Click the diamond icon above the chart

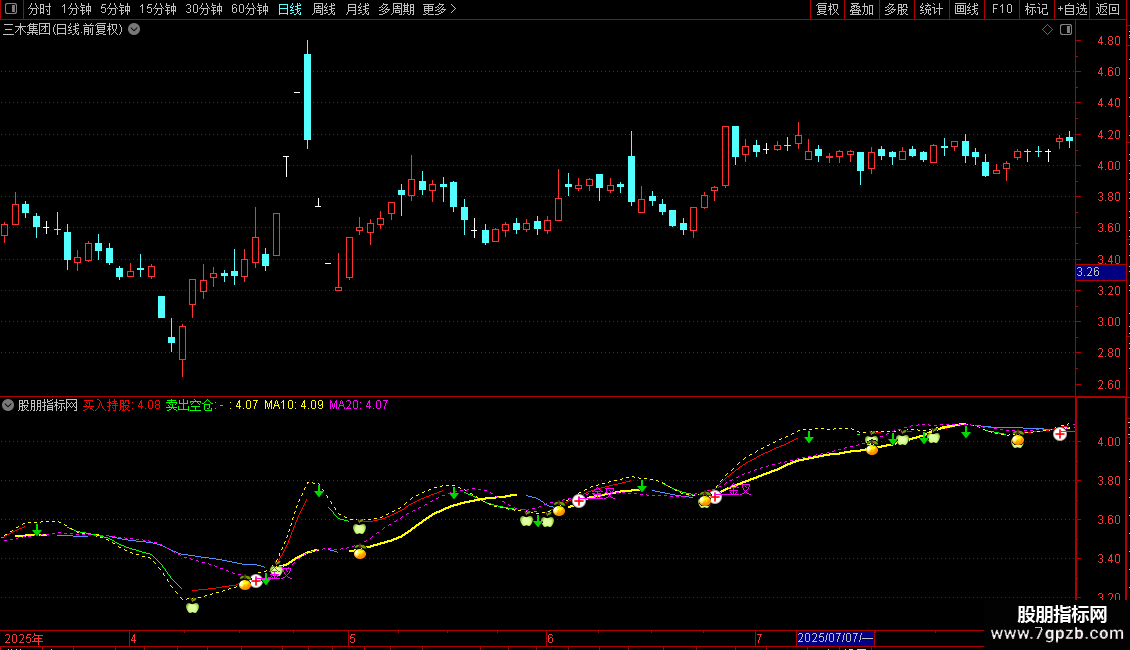coord(1047,30)
